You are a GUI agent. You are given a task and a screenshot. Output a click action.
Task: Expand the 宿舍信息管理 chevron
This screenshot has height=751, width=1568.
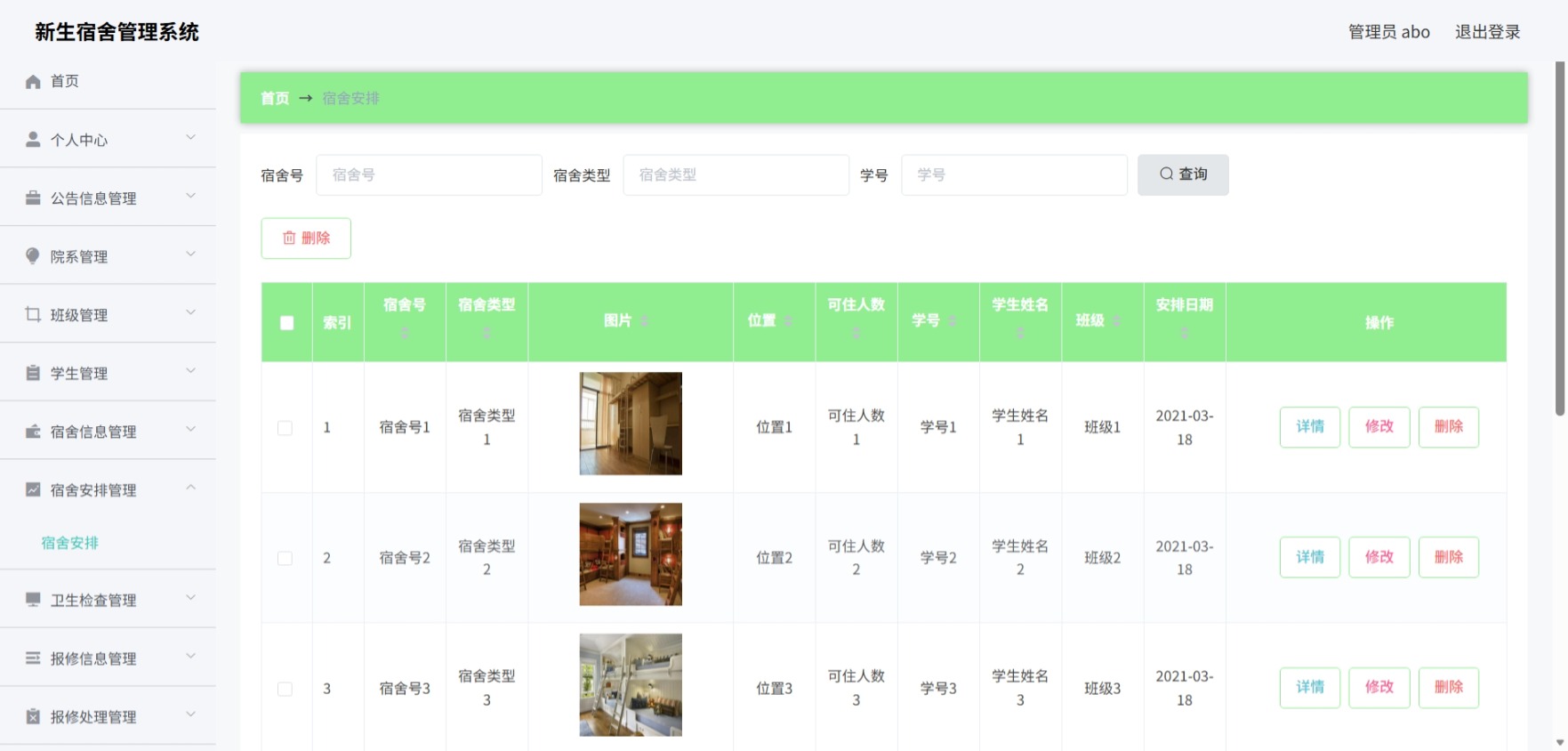(x=190, y=429)
